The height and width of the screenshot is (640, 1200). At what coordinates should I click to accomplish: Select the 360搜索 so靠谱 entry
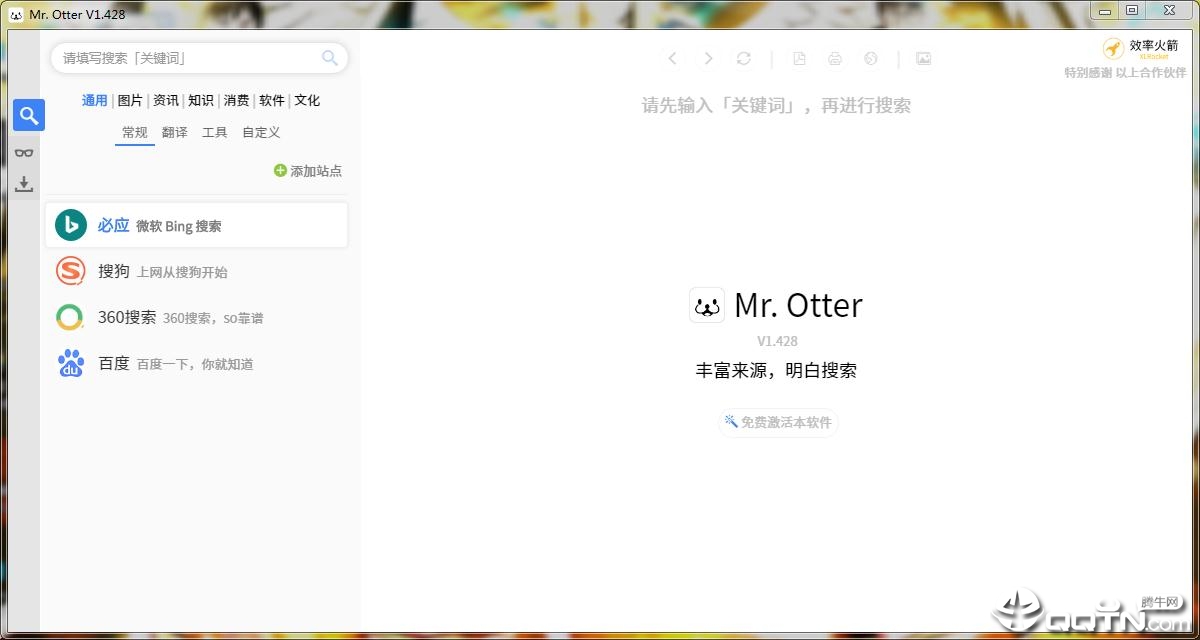pos(197,318)
